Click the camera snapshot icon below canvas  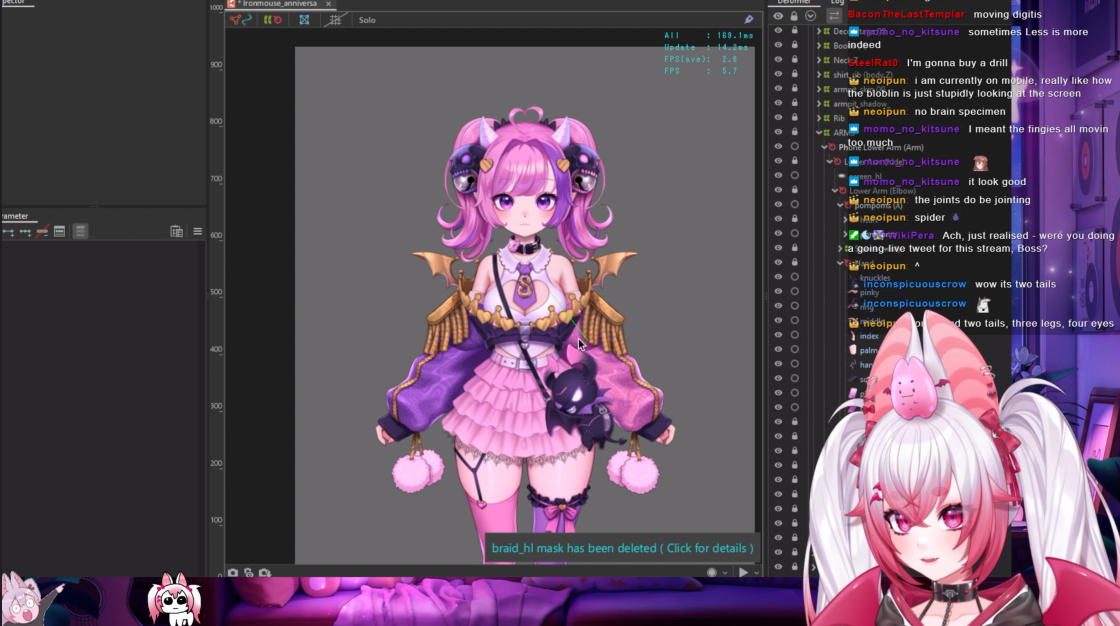(233, 573)
